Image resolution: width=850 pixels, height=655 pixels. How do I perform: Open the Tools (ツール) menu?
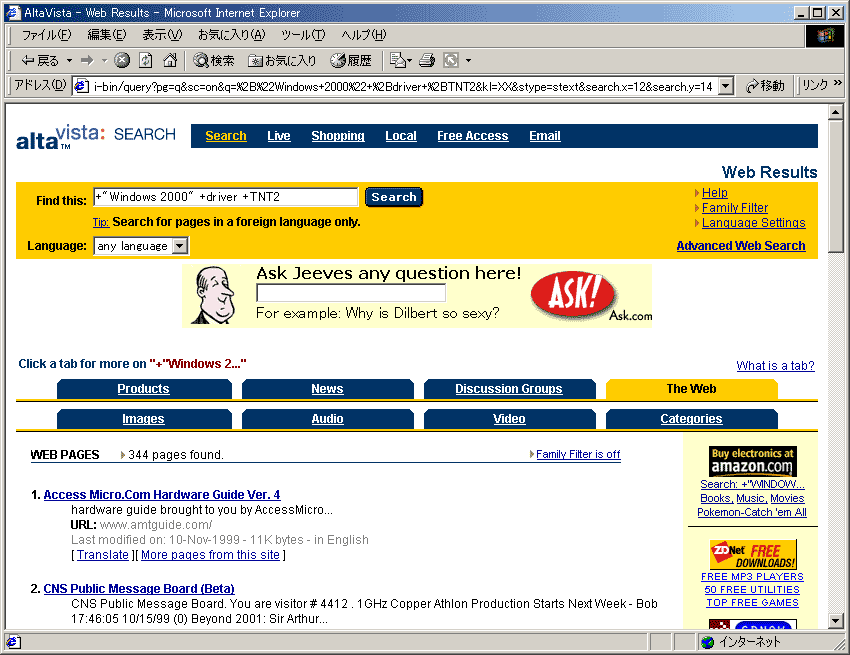(x=303, y=35)
